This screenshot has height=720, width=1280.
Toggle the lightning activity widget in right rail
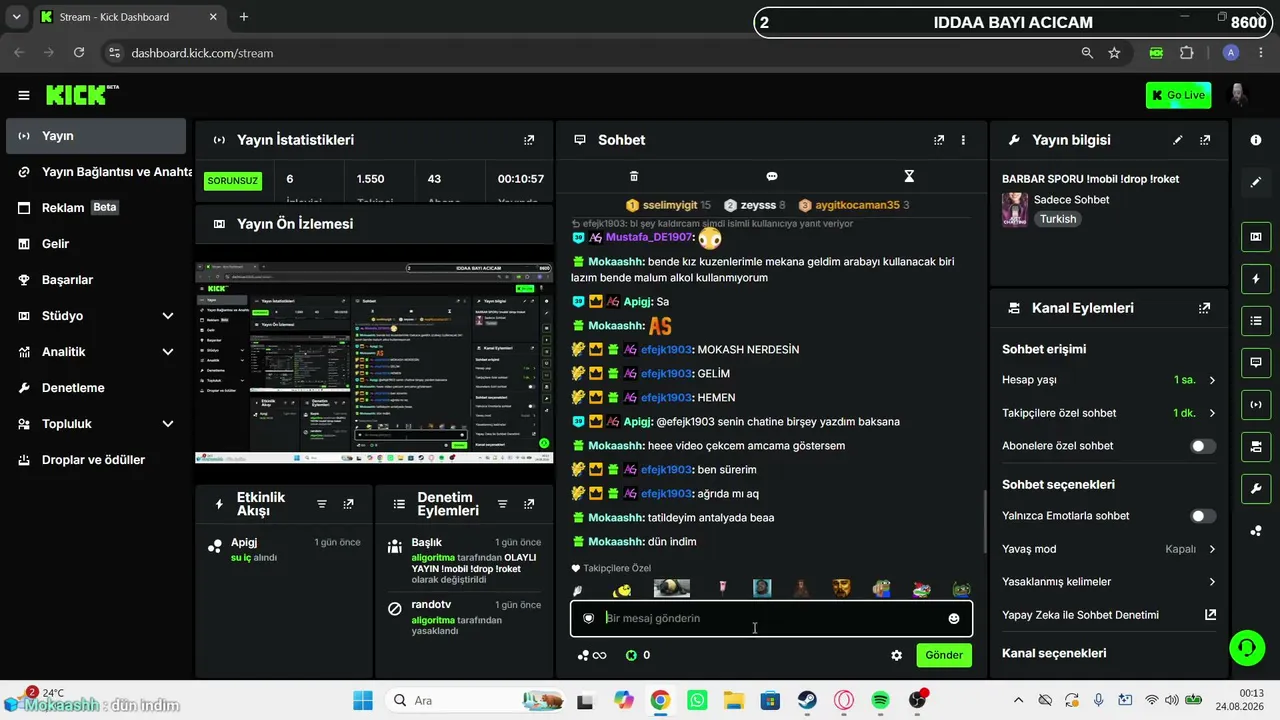tap(1256, 278)
